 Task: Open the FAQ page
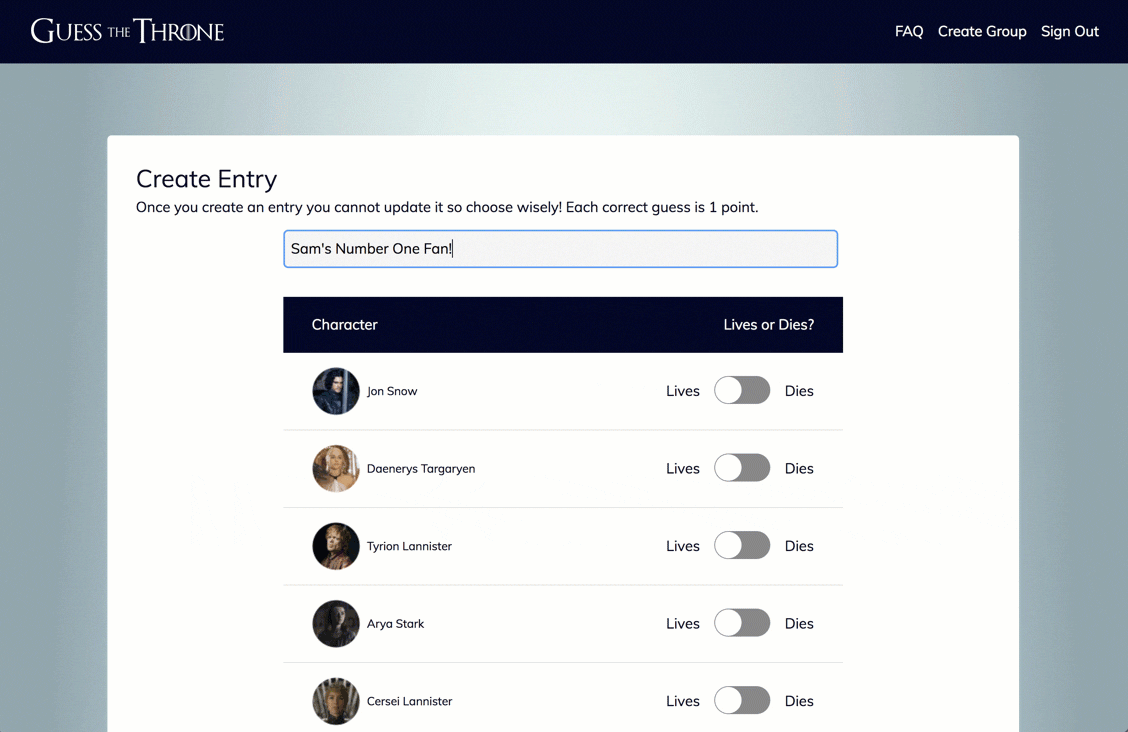[909, 32]
